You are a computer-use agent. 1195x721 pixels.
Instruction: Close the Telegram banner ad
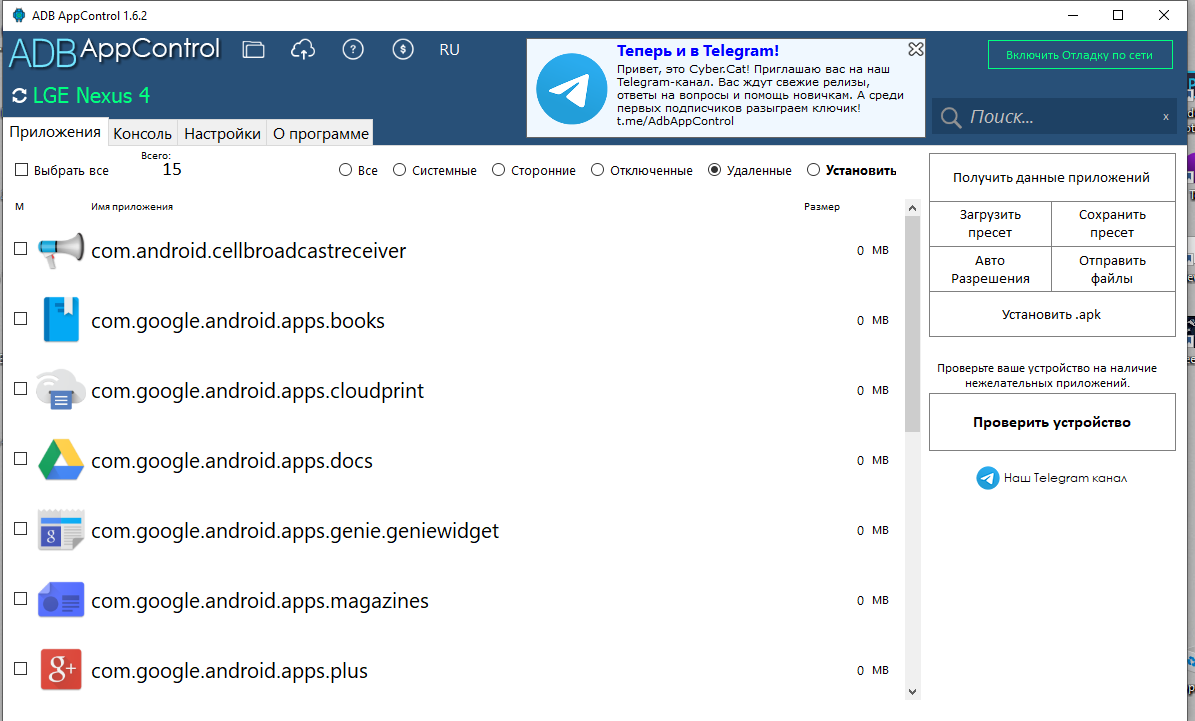[x=915, y=49]
